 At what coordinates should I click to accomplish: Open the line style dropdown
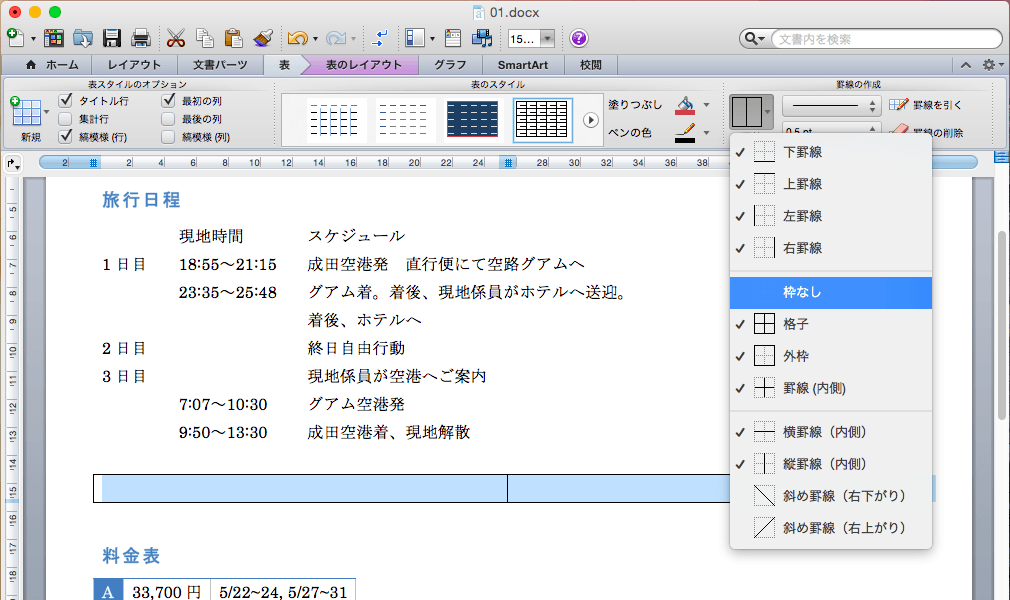coord(832,106)
